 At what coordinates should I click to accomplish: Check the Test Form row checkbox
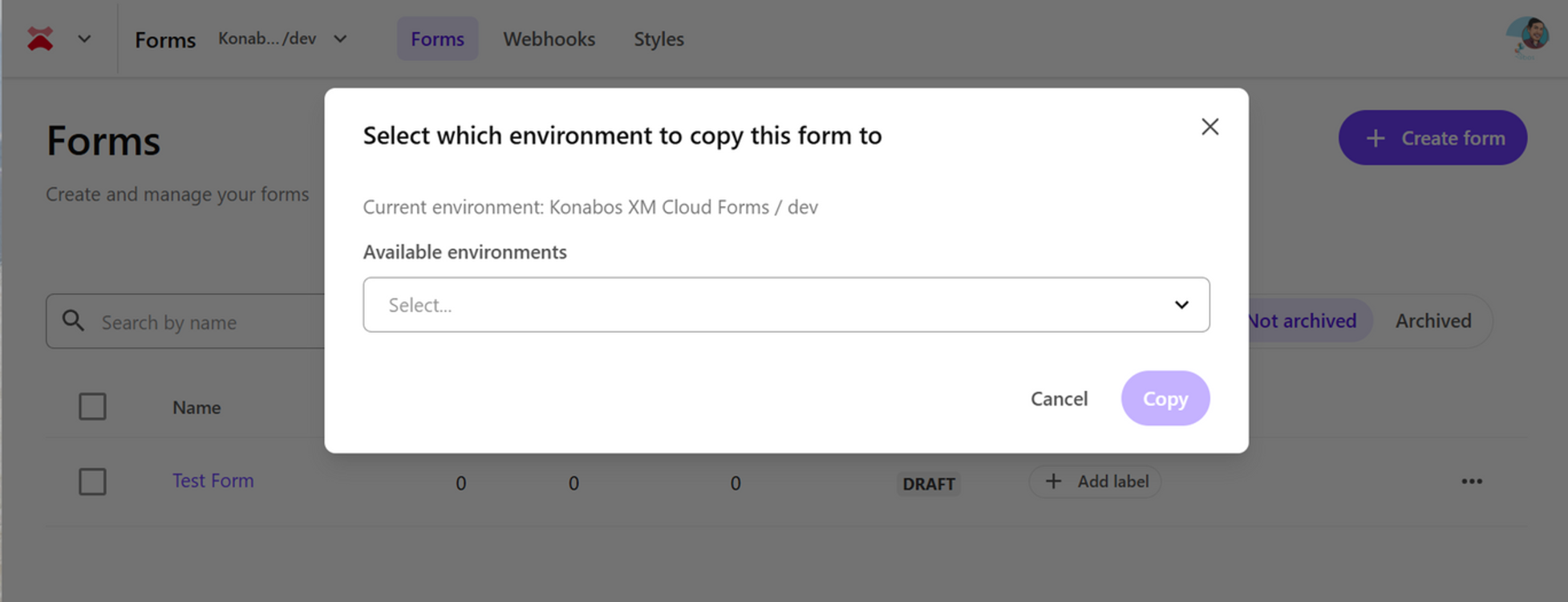[x=92, y=482]
